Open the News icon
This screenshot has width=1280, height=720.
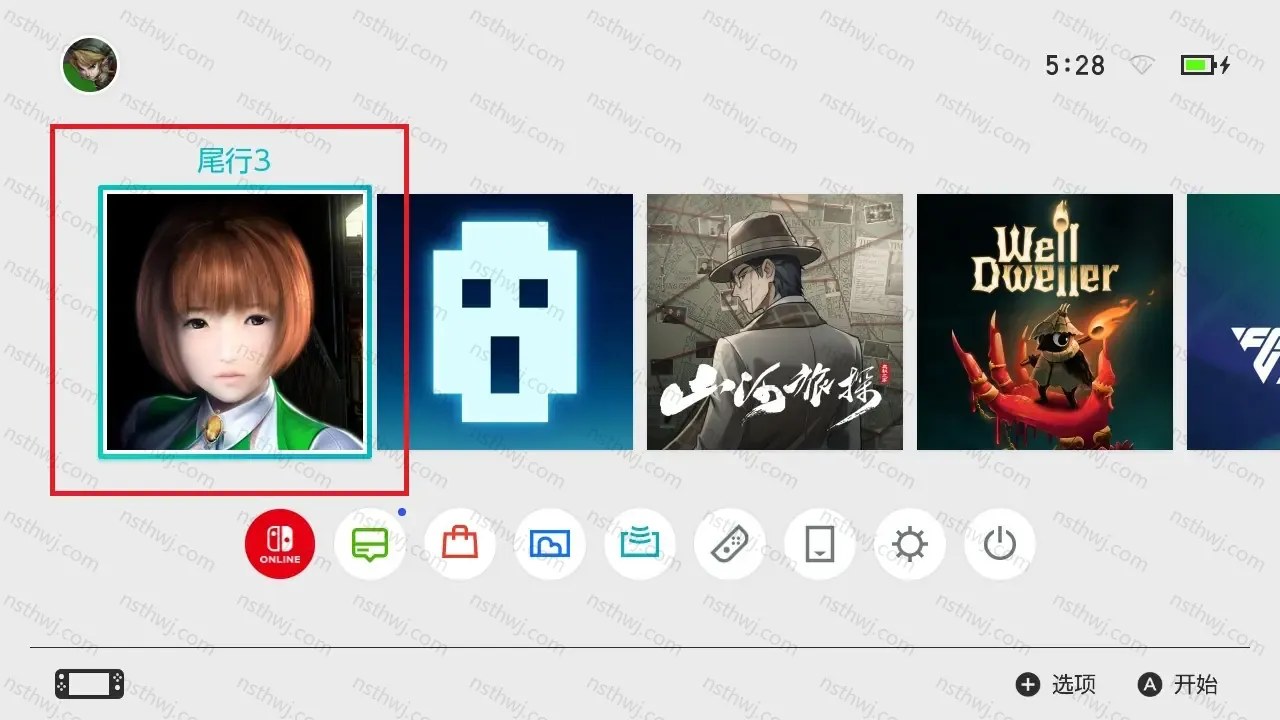point(370,544)
